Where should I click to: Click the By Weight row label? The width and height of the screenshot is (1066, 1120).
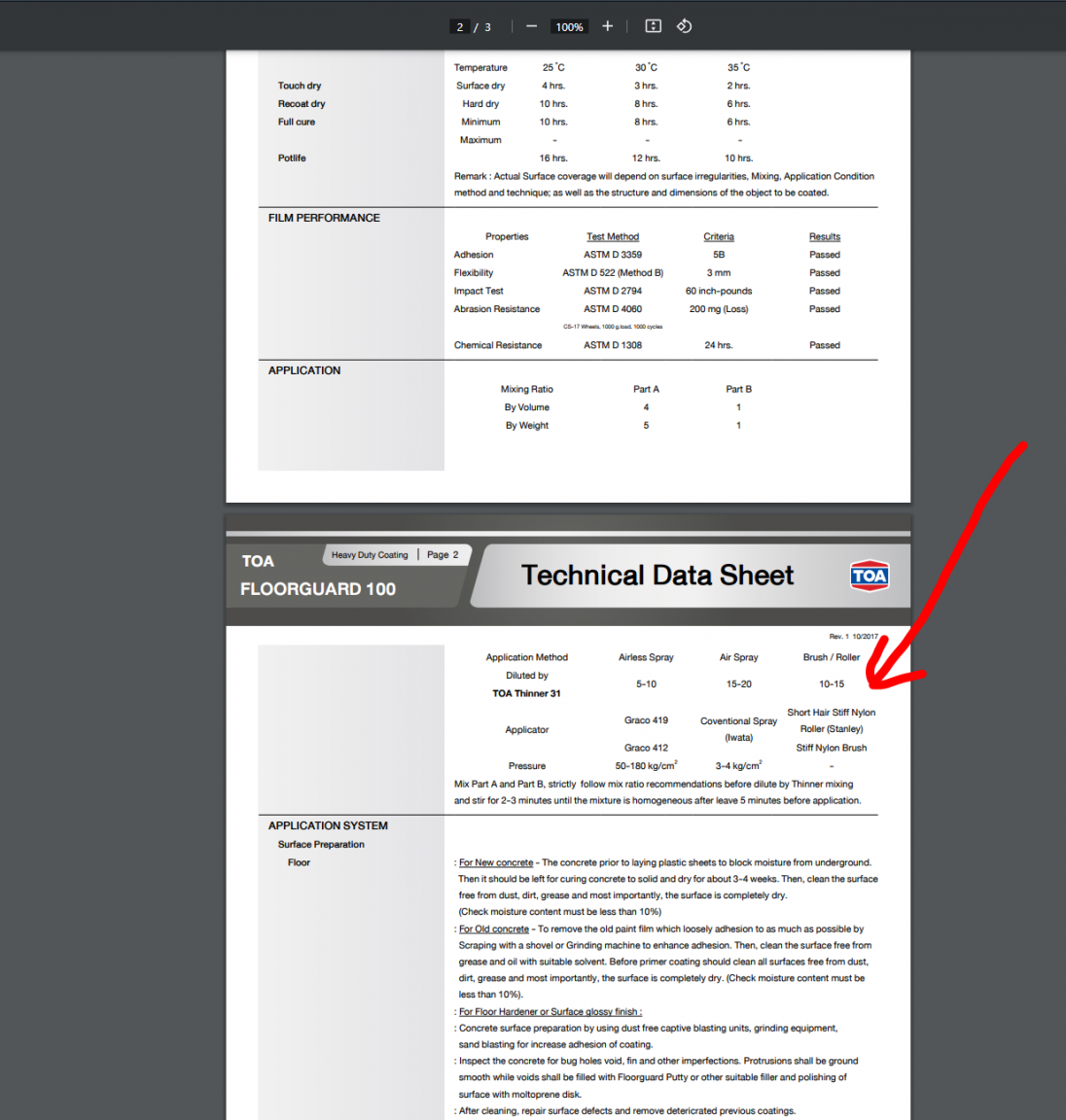526,426
